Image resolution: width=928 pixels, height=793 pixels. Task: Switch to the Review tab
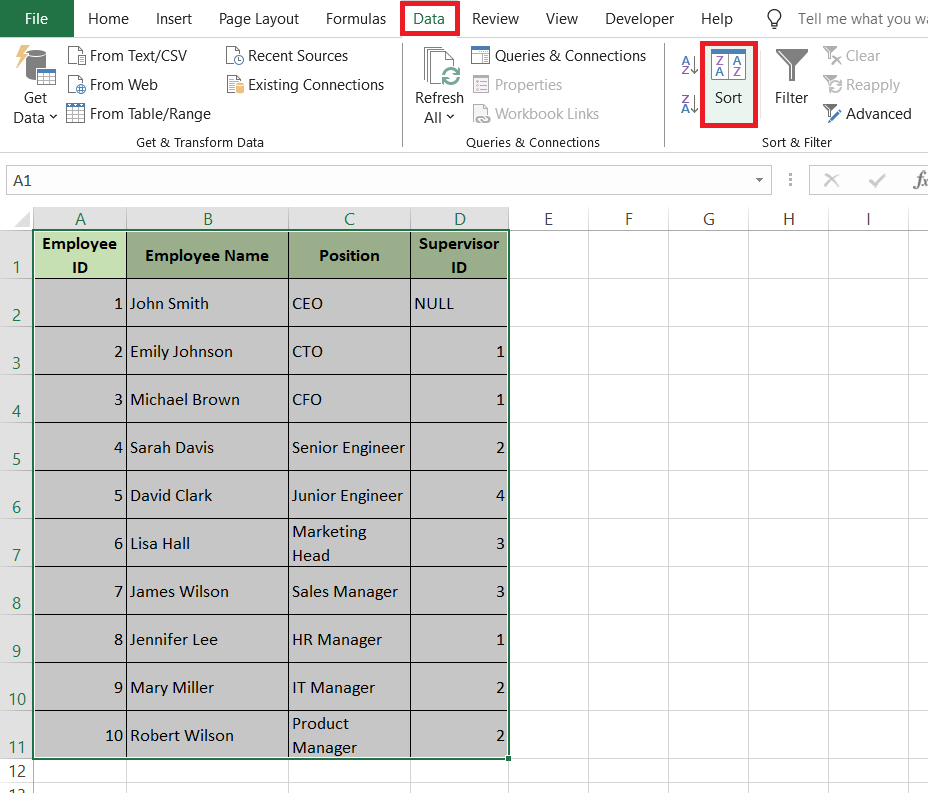tap(495, 19)
